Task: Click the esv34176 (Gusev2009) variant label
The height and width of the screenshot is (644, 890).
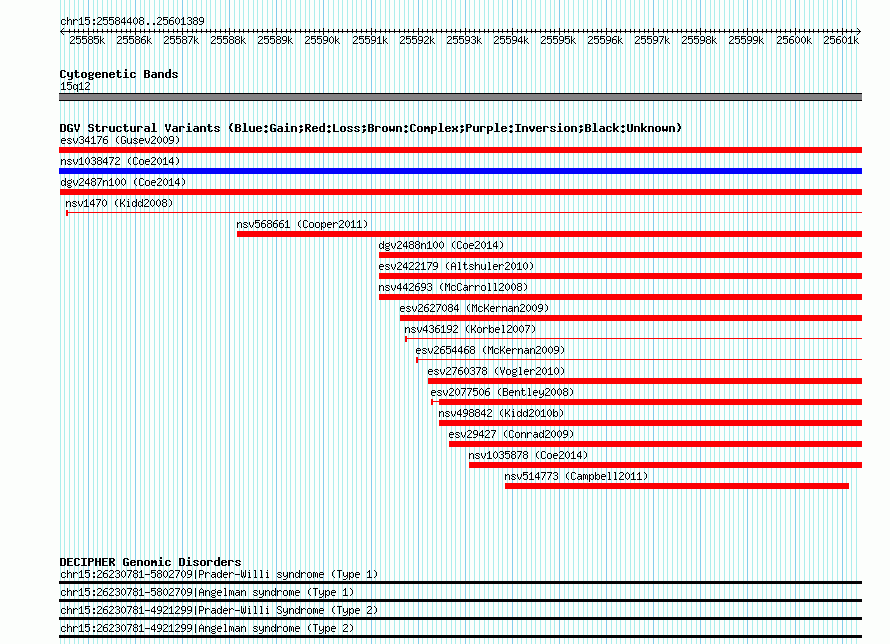Action: (120, 140)
